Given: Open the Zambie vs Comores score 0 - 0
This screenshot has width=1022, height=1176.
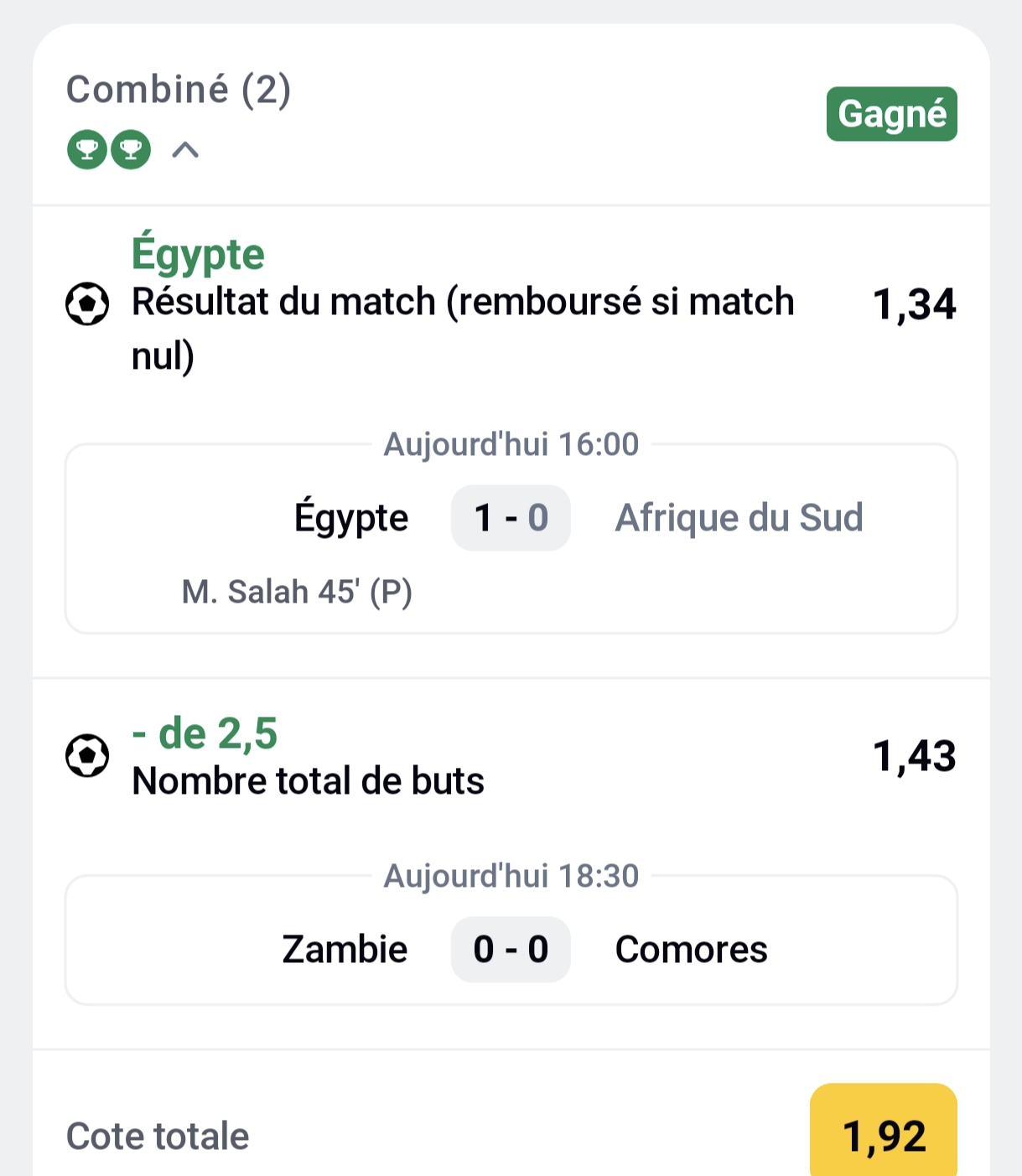Looking at the screenshot, I should tap(511, 950).
